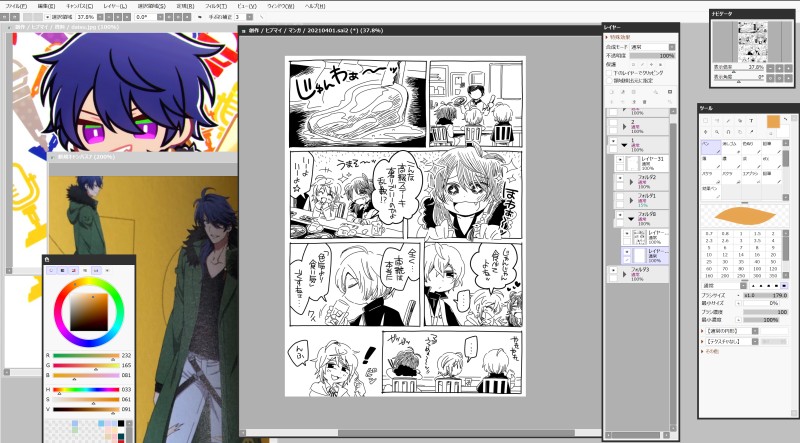This screenshot has width=800, height=443.
Task: Select the move layer tool
Action: pos(706,132)
